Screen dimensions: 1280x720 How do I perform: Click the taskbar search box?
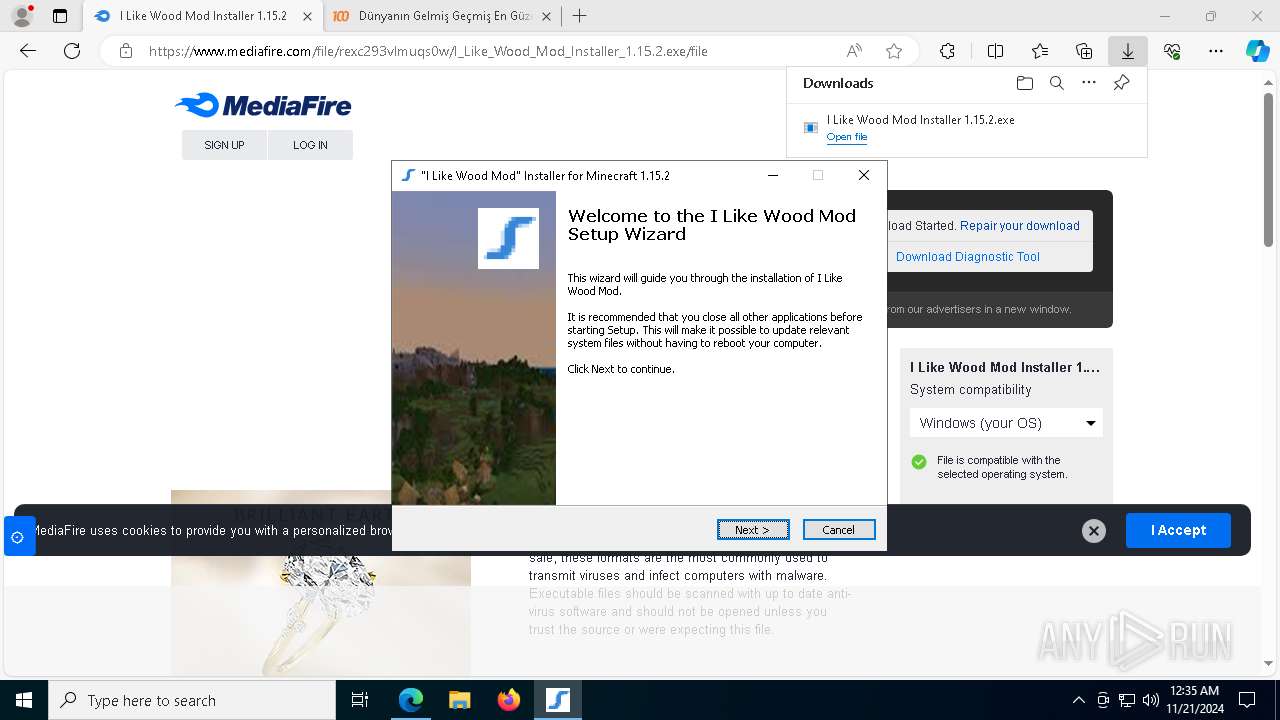click(x=192, y=700)
